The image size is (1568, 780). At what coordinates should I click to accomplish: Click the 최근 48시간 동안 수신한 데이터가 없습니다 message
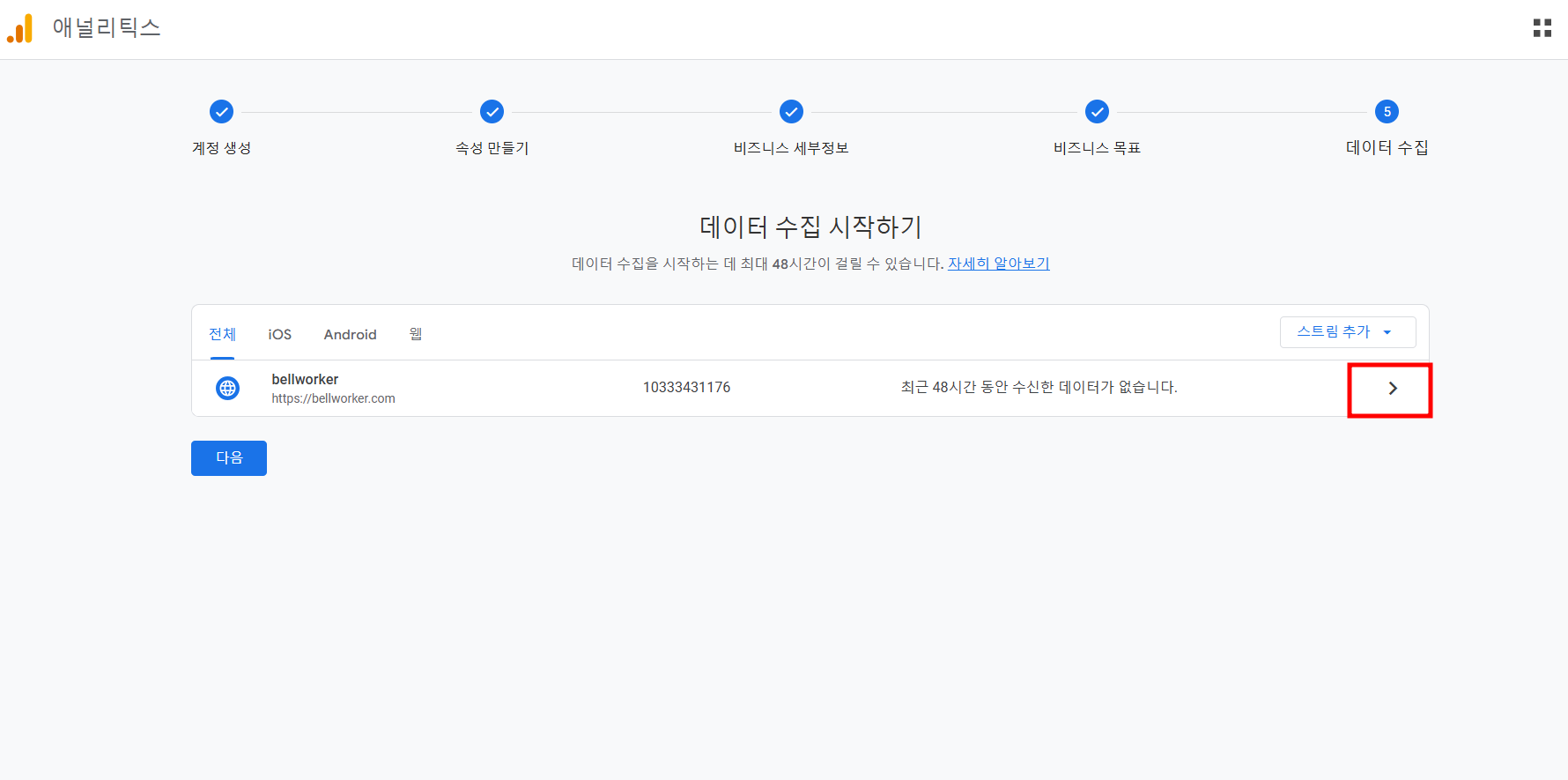coord(1039,388)
